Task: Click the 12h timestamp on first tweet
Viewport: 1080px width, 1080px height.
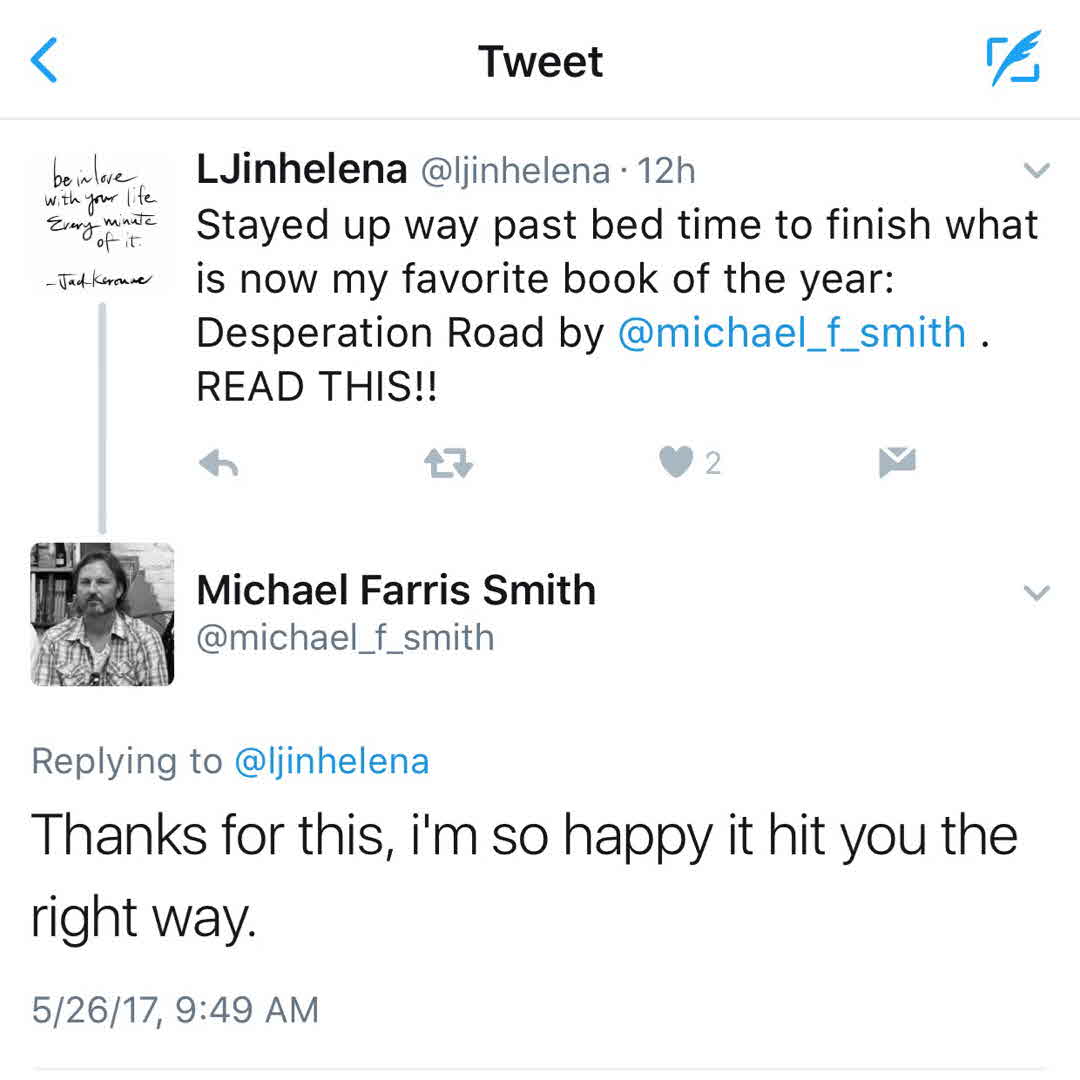Action: point(666,171)
